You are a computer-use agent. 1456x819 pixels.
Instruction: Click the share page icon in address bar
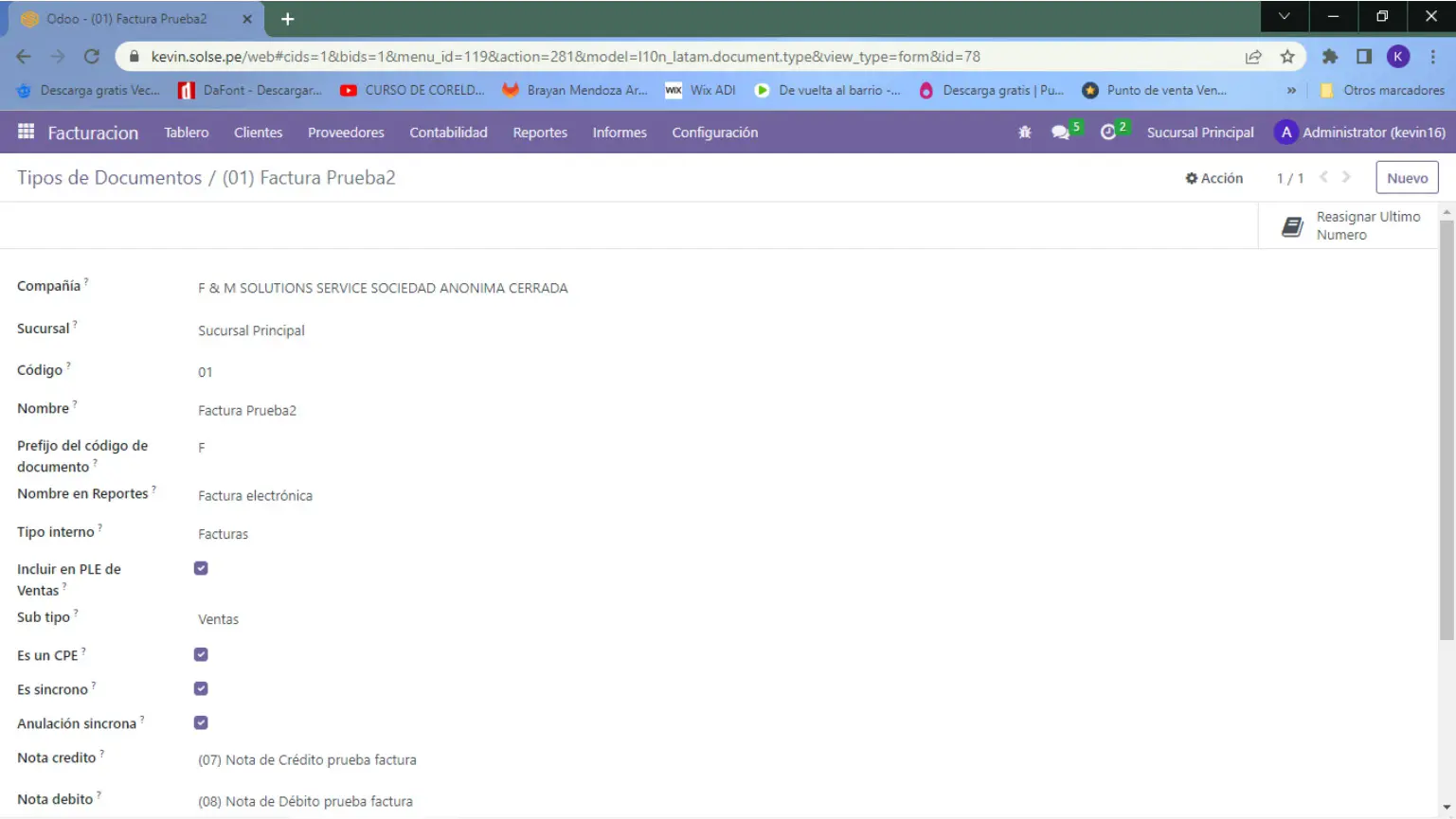point(1253,57)
